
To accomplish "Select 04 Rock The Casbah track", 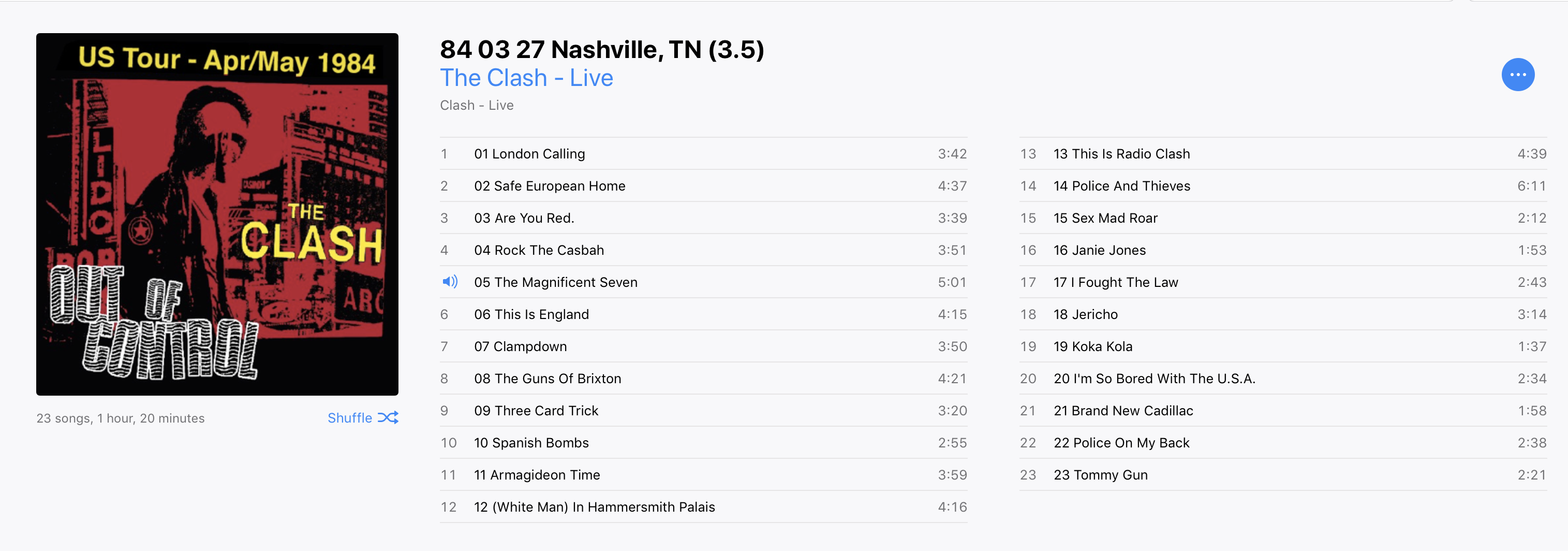I will (x=704, y=250).
